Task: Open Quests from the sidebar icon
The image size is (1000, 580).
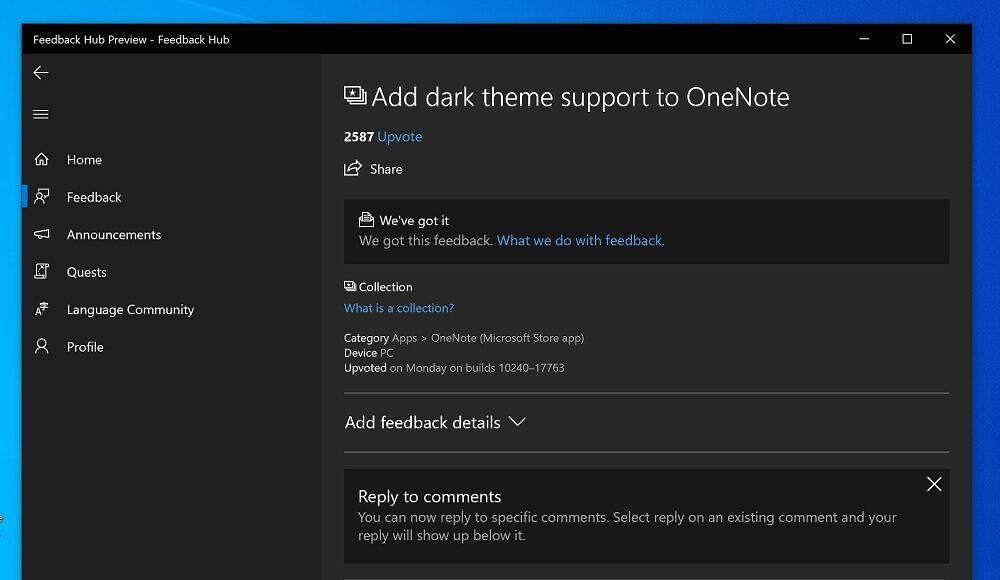Action: point(41,271)
